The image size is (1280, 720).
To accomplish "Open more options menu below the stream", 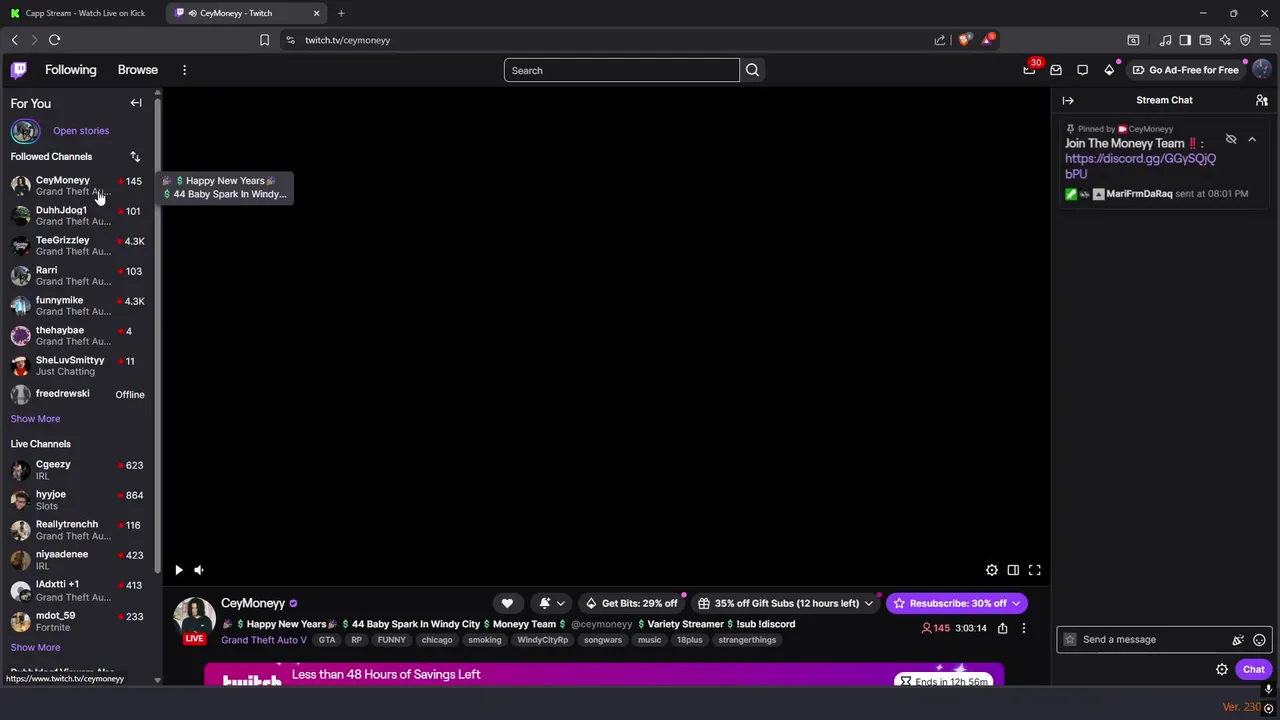I will click(x=1023, y=628).
